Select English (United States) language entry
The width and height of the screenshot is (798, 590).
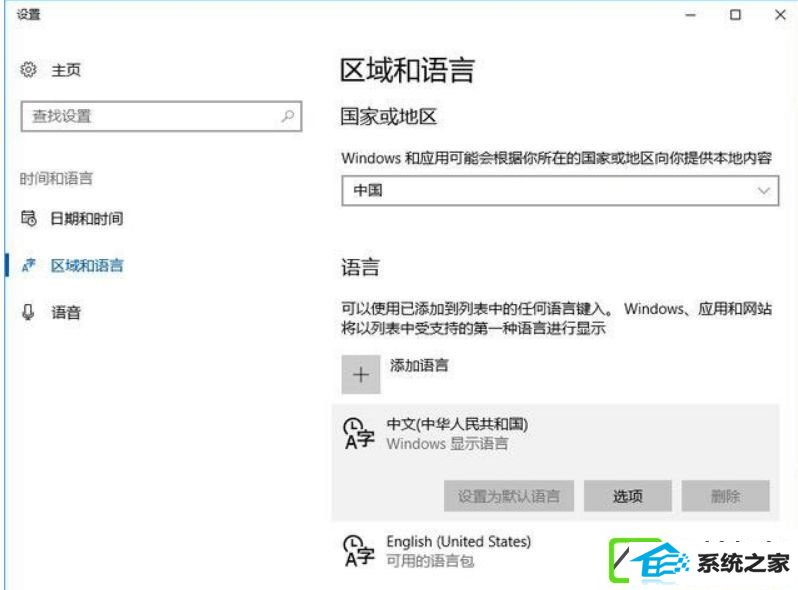pos(459,542)
